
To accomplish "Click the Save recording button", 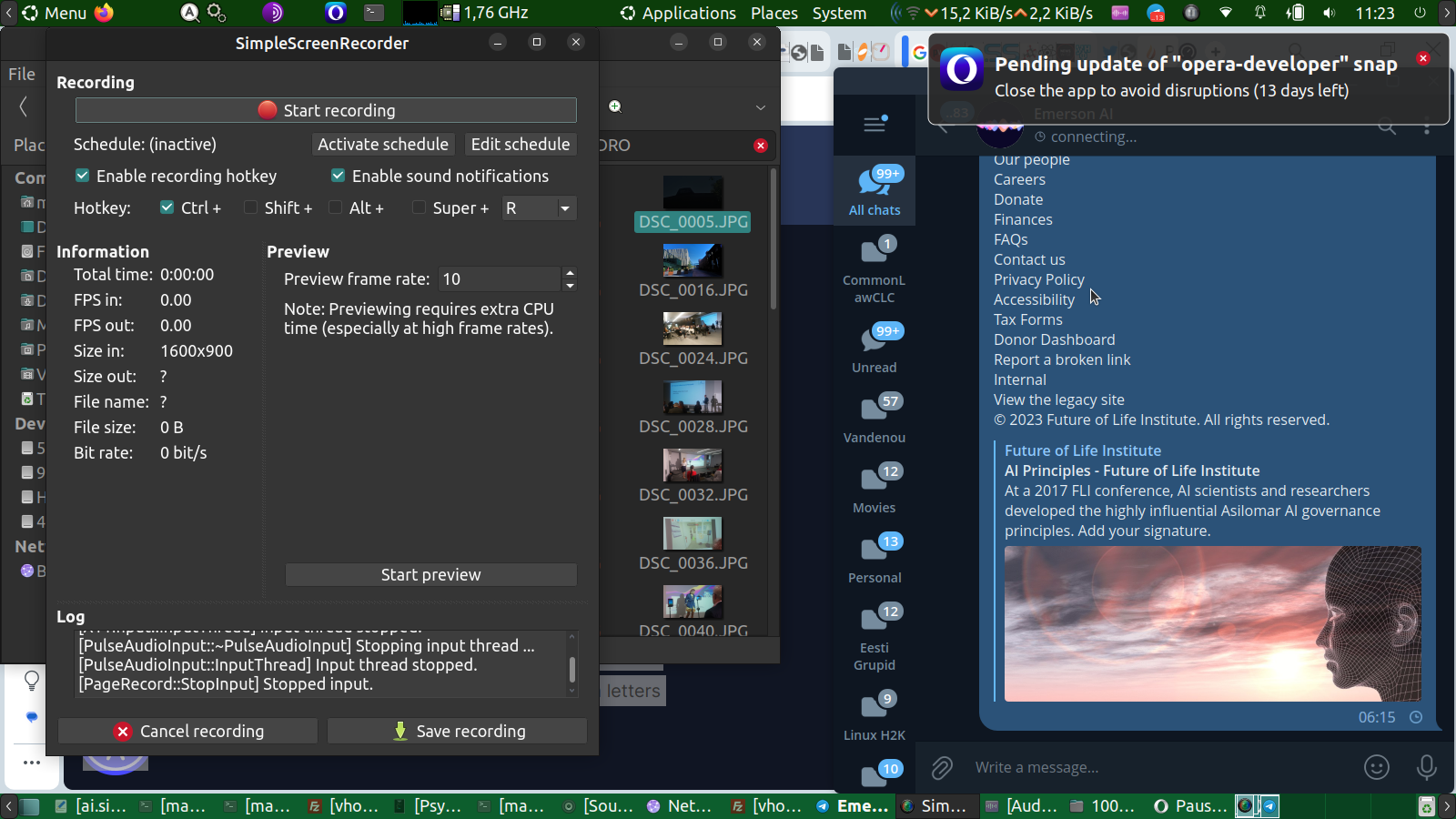I will click(x=457, y=731).
